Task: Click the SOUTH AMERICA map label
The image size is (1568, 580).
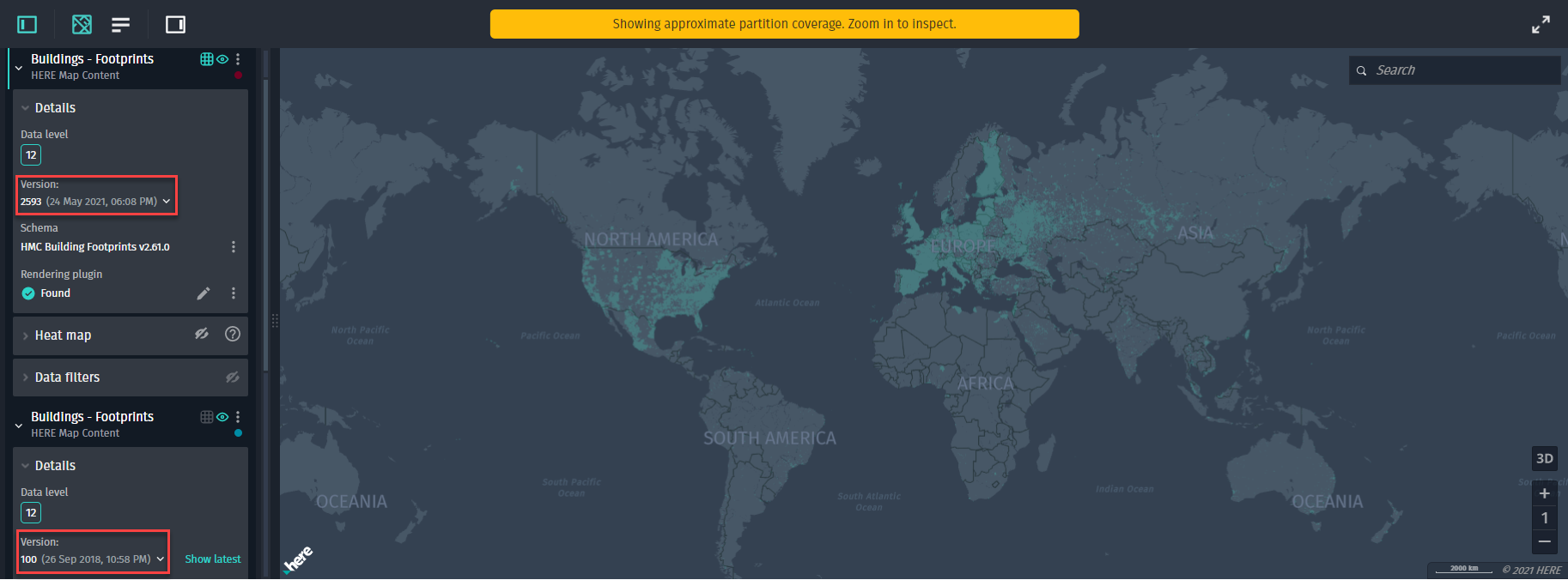Action: [x=769, y=438]
